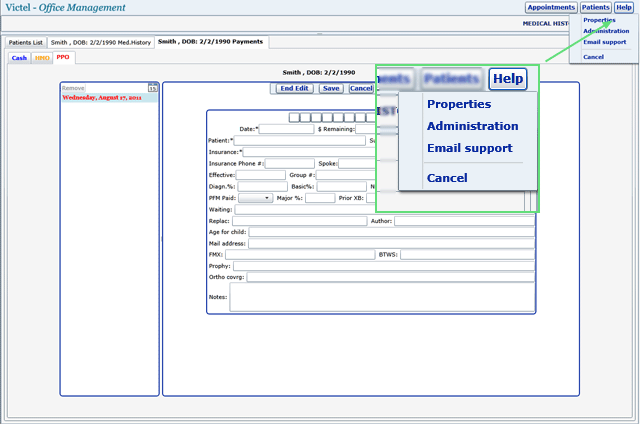Select the 'Smith , DOB: 2/2/1990' heading text

319,73
